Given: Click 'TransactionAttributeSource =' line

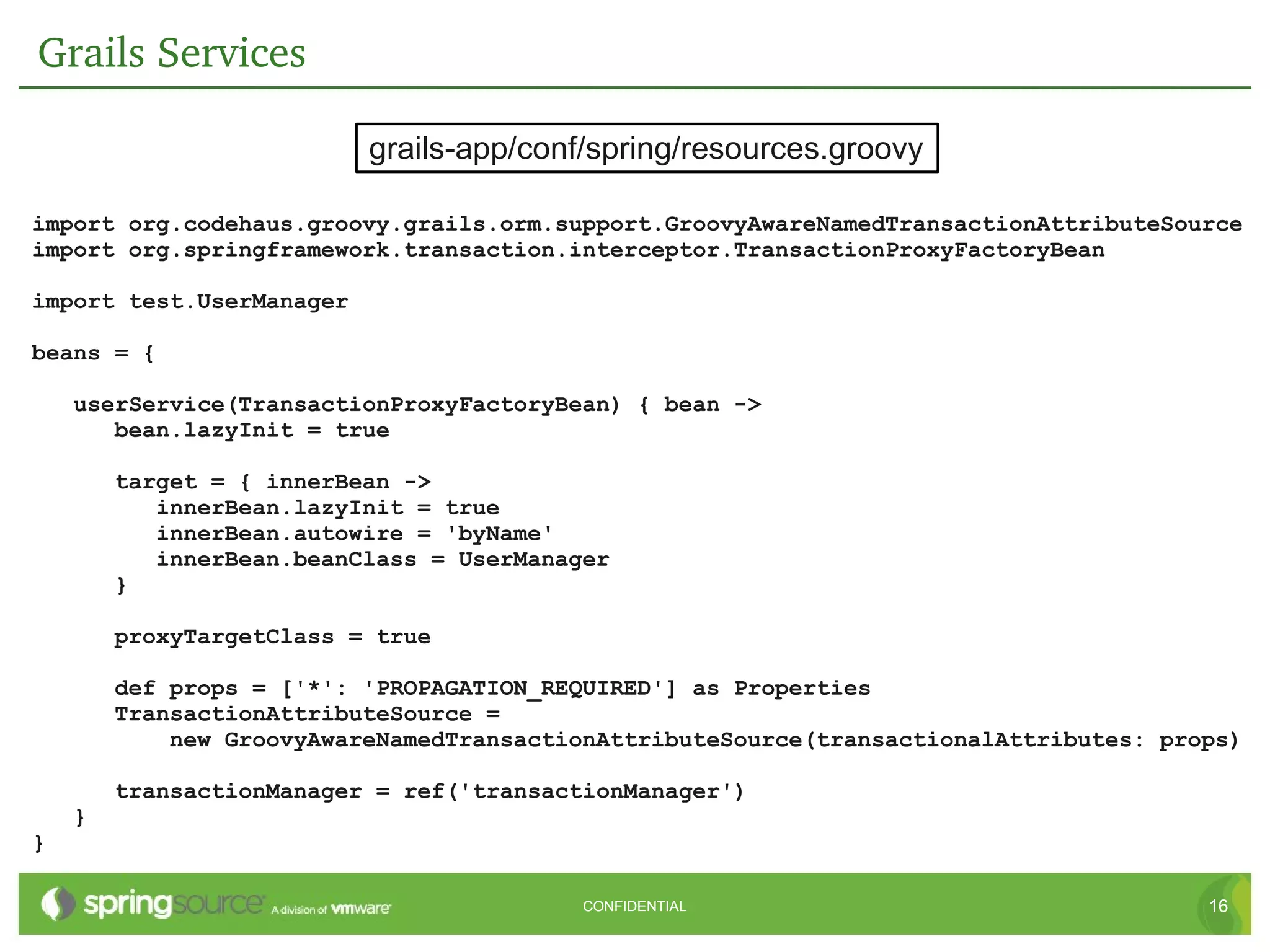Looking at the screenshot, I should [308, 714].
